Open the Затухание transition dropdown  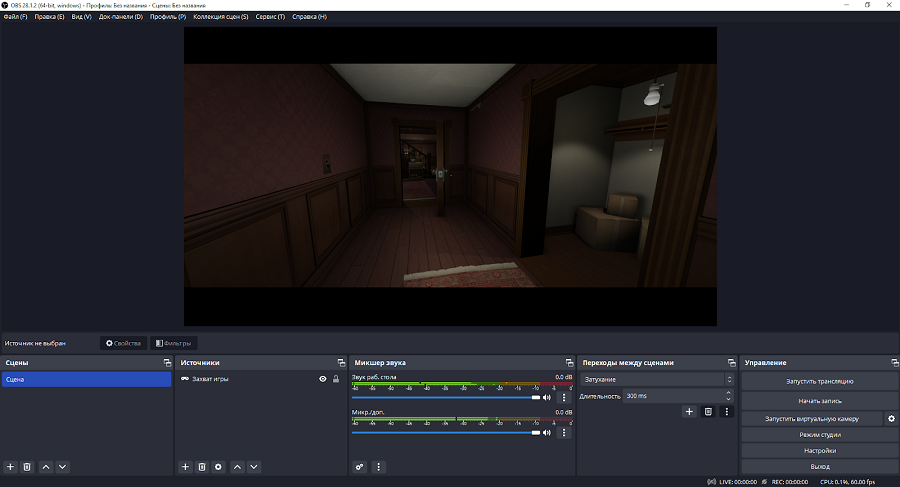657,380
